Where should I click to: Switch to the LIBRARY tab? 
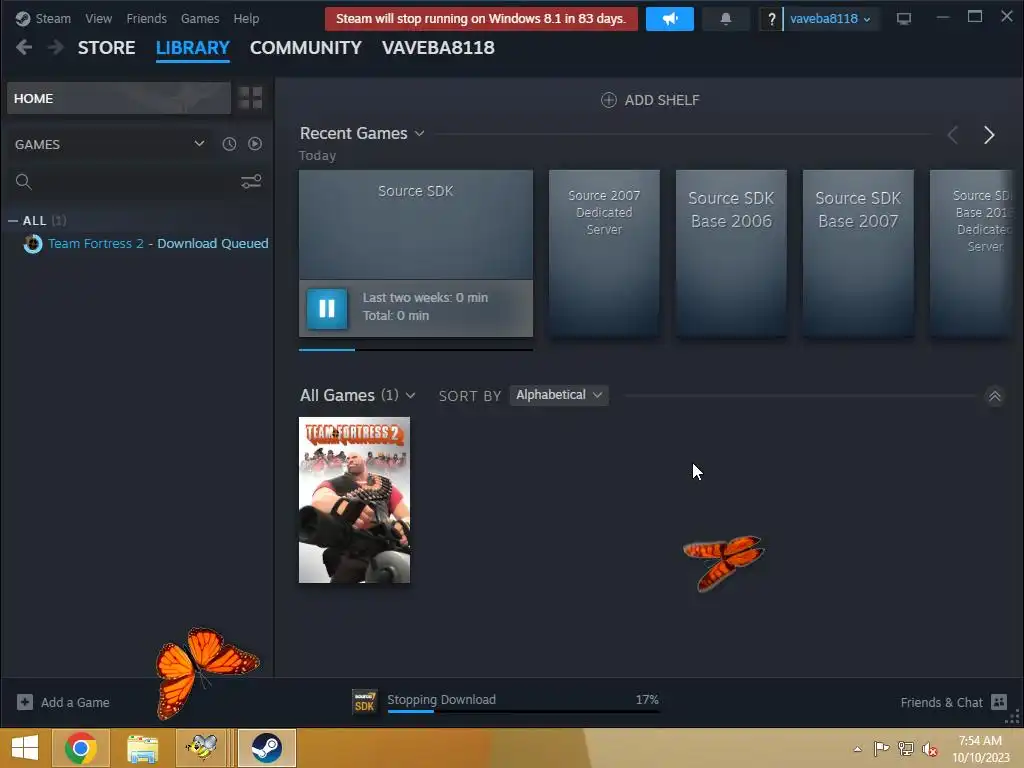[193, 48]
